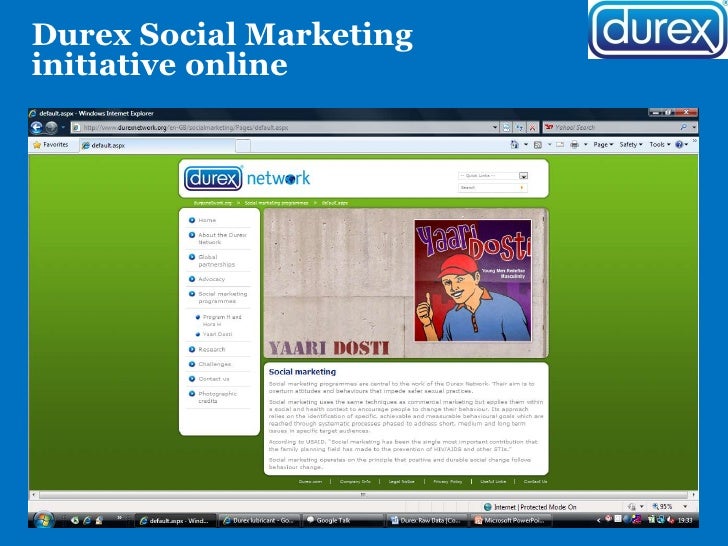Click the horizontal scrollbar thumb
This screenshot has height=546, width=728.
(363, 495)
